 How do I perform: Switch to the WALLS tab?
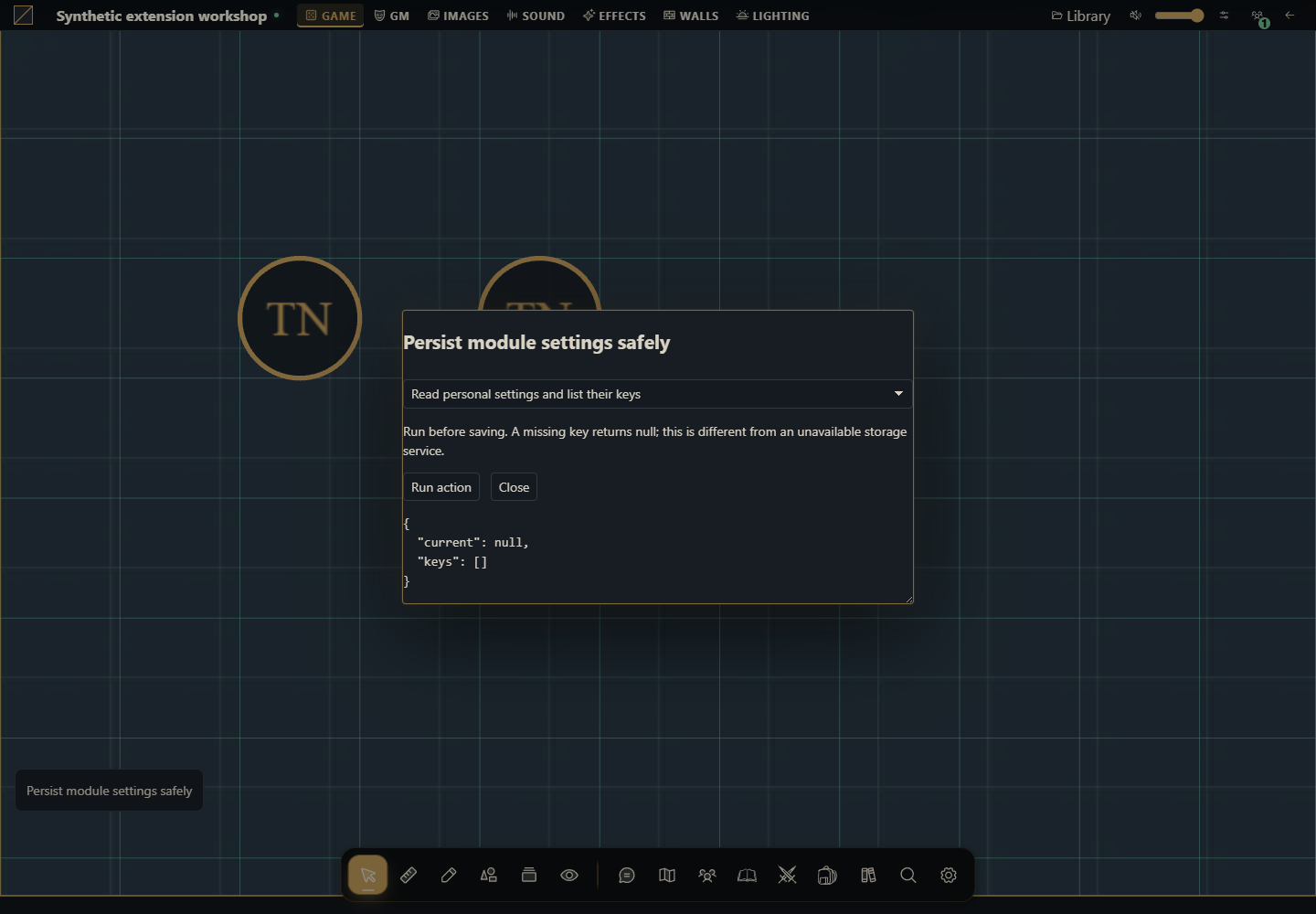(691, 16)
